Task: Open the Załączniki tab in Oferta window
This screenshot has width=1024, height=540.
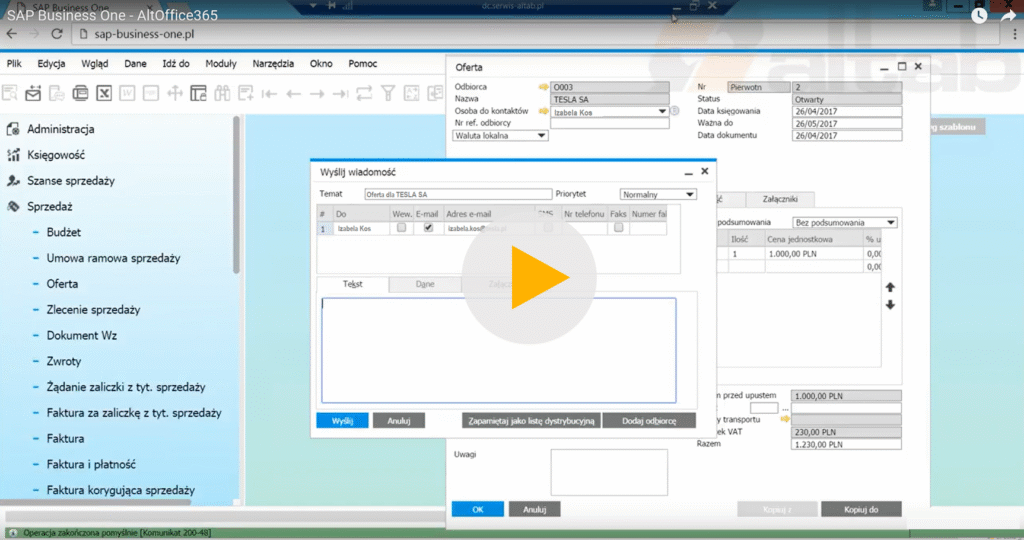Action: (x=780, y=199)
